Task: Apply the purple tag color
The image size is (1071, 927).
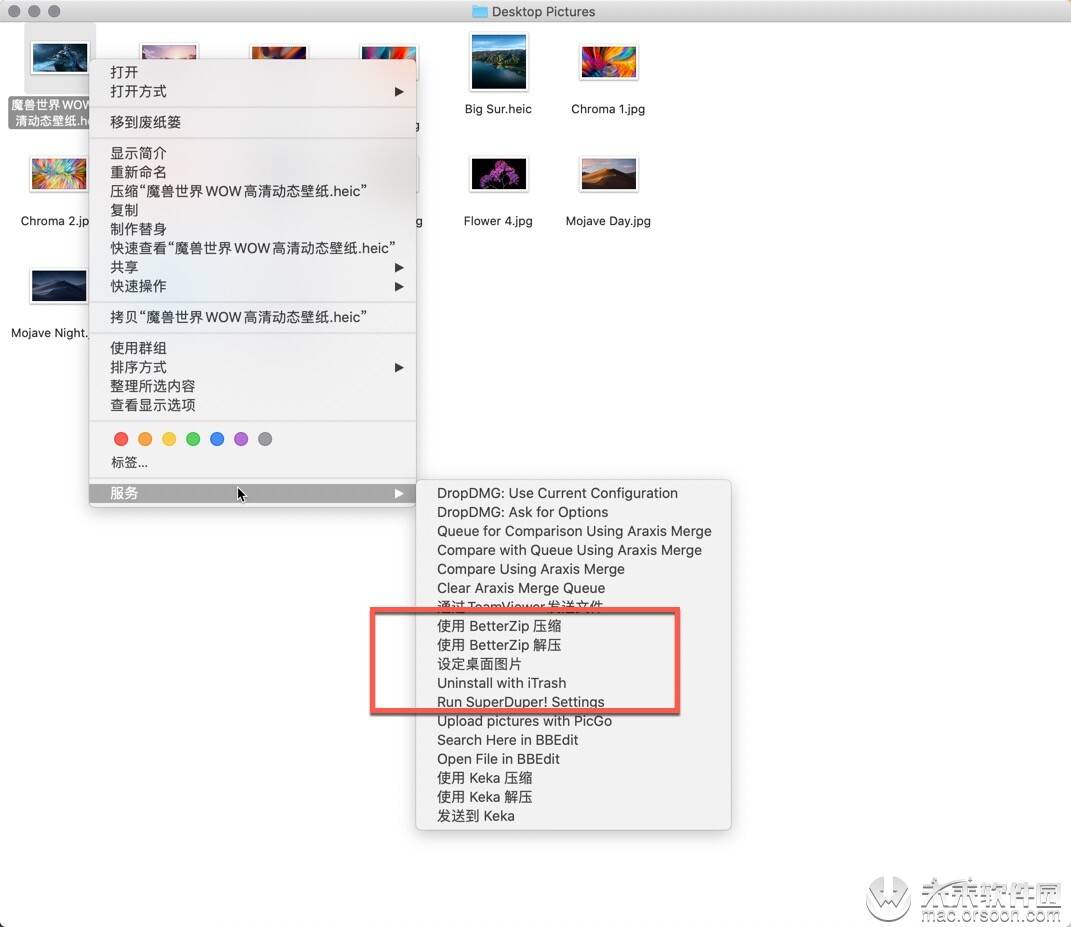Action: click(240, 439)
